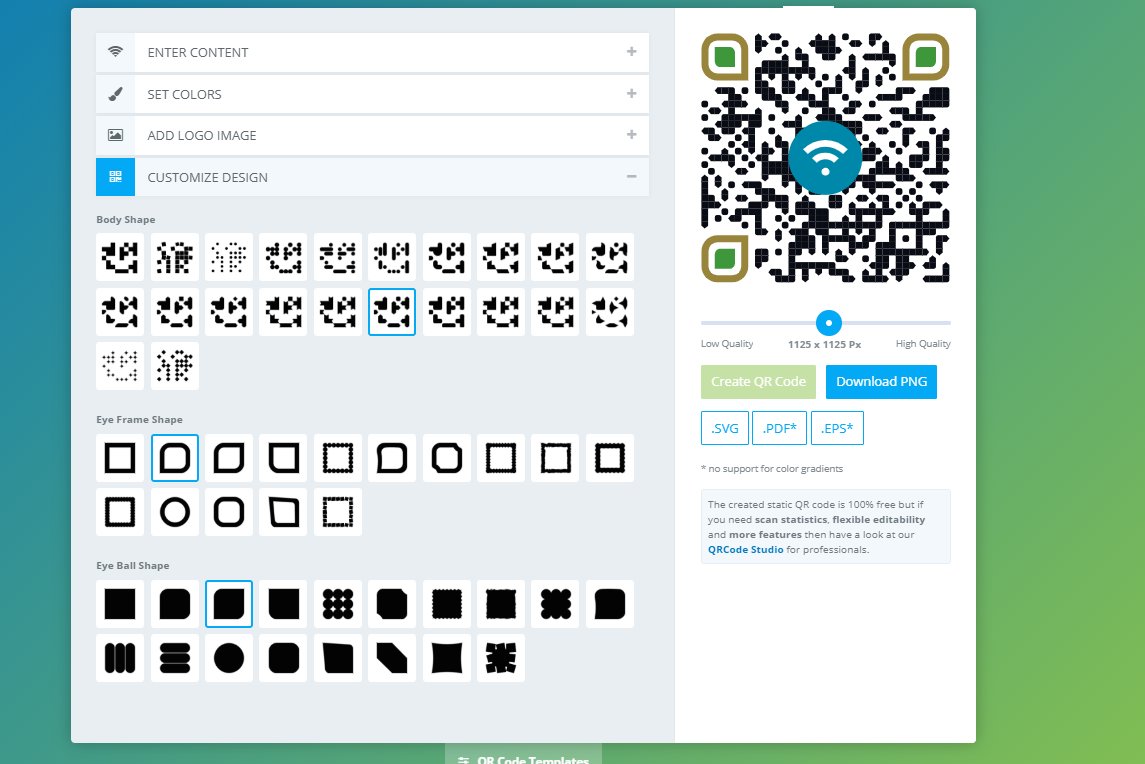Select the plain square eye frame
1145x764 pixels.
point(120,458)
